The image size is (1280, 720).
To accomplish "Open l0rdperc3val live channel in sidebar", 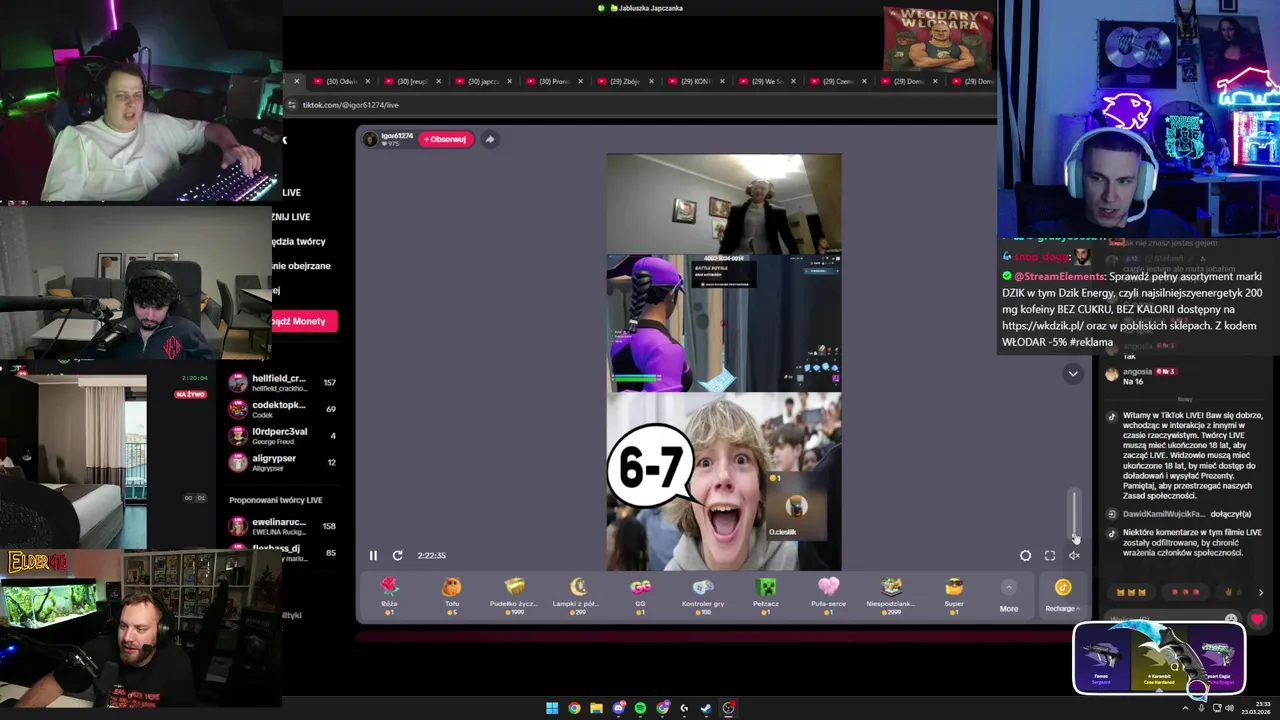I will click(284, 435).
